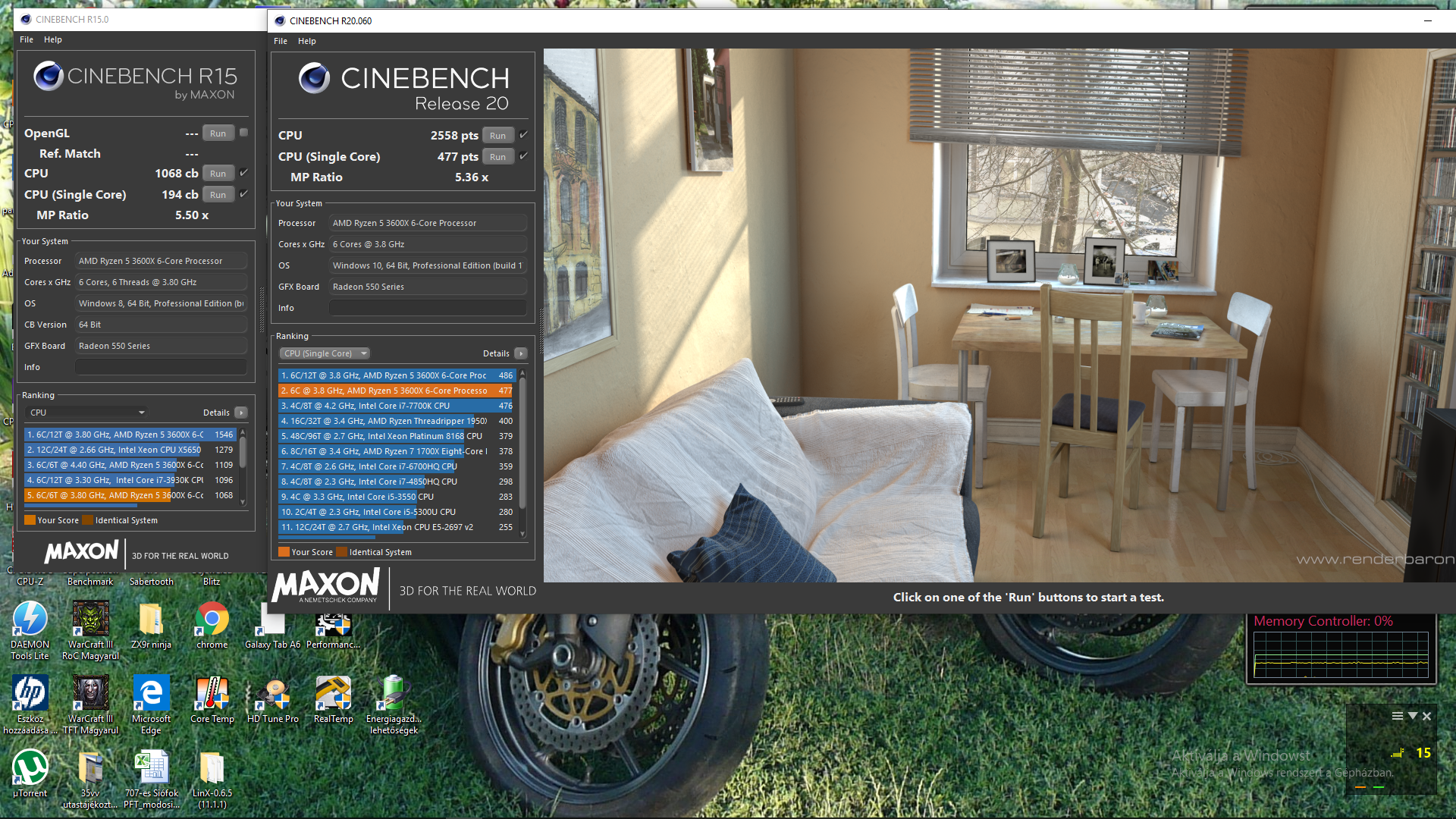The width and height of the screenshot is (1456, 819).
Task: Click R20 Processor field AMD Ryzen 5 3600X
Action: click(428, 223)
